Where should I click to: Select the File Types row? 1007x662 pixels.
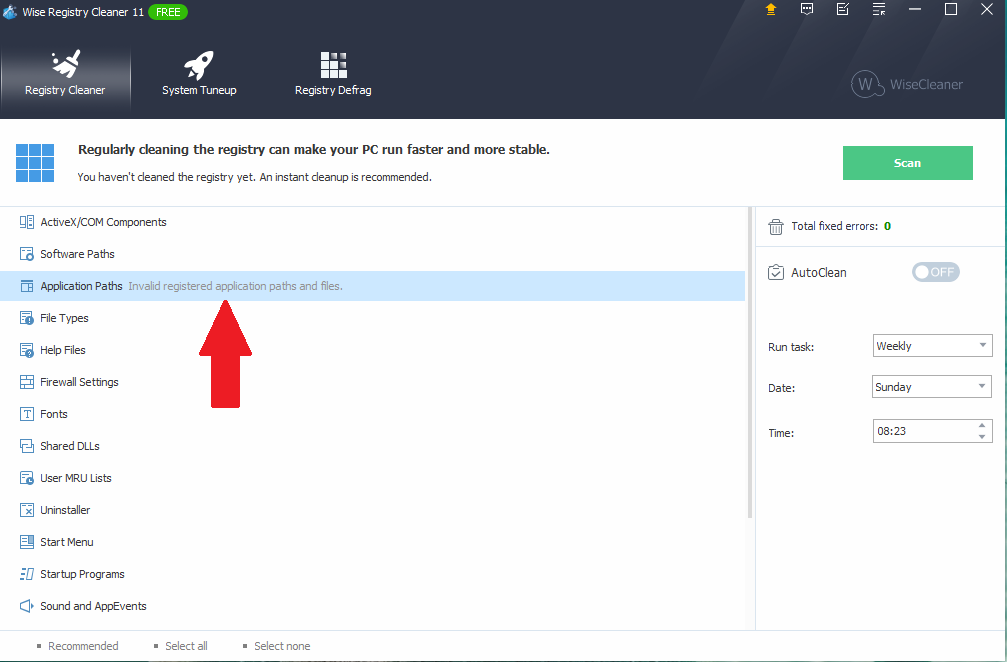[x=372, y=318]
